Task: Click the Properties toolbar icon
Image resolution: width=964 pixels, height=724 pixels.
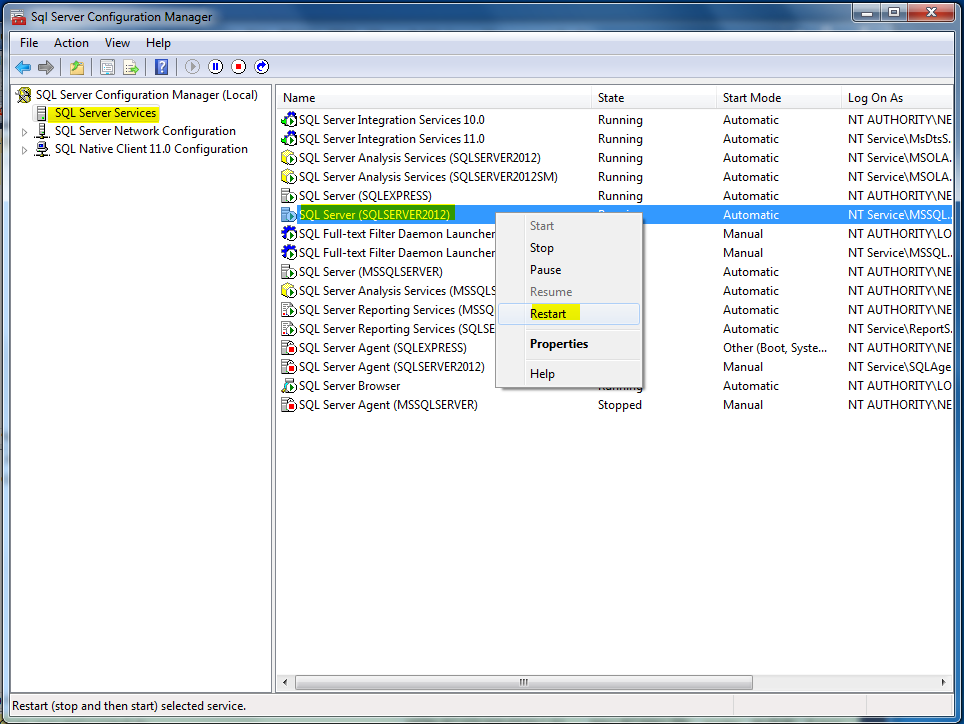Action: pyautogui.click(x=107, y=67)
